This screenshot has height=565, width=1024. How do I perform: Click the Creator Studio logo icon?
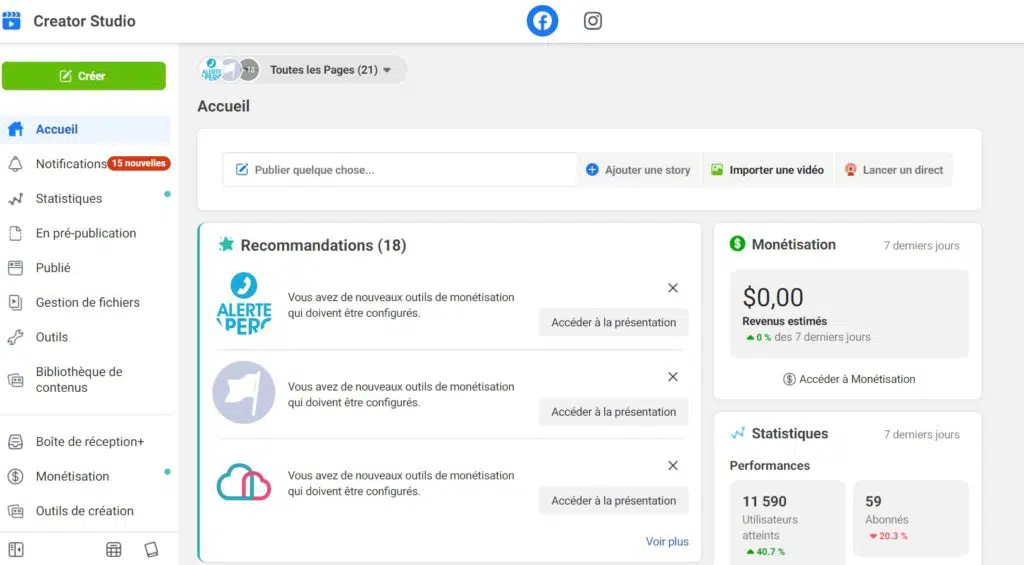point(13,21)
